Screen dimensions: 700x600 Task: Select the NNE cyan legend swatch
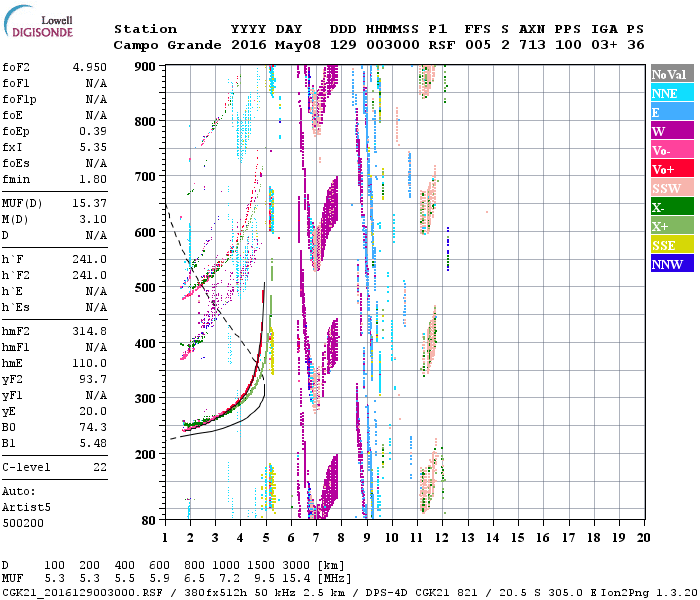(672, 93)
